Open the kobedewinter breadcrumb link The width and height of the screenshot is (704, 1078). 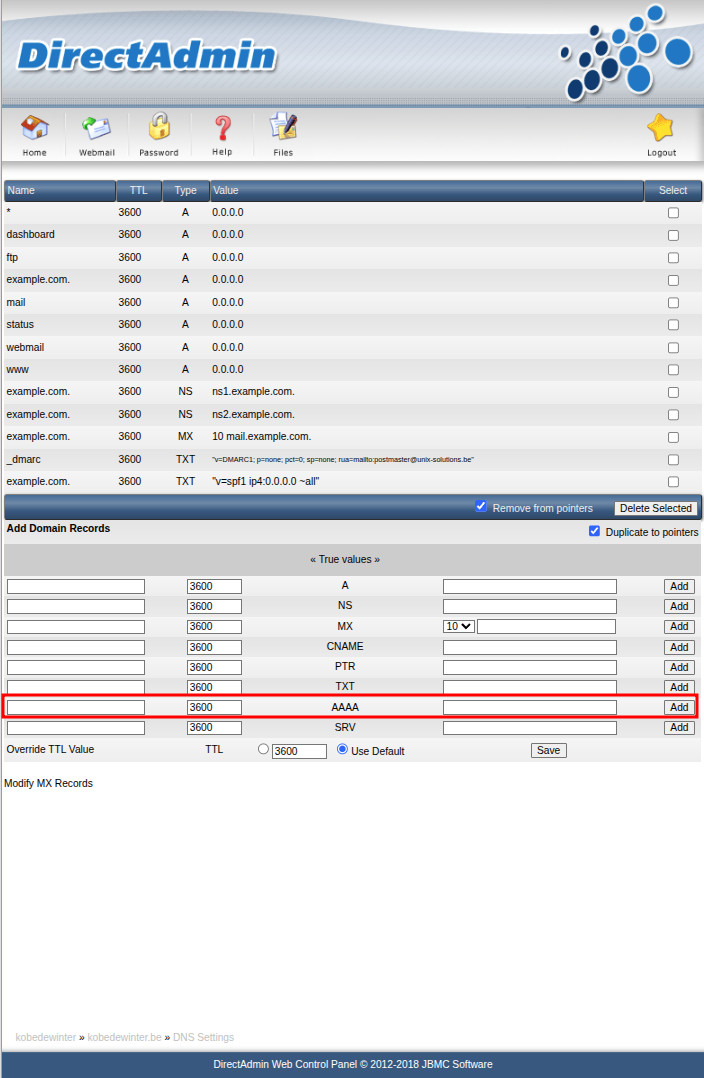coord(45,1037)
